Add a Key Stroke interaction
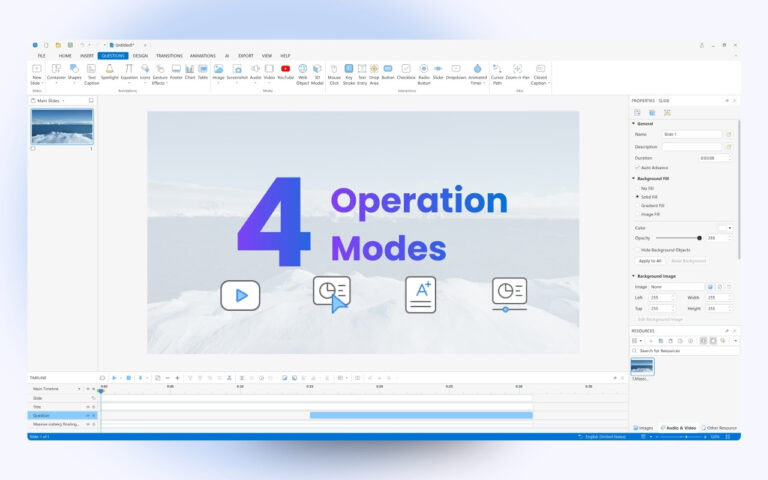This screenshot has height=480, width=768. click(349, 74)
